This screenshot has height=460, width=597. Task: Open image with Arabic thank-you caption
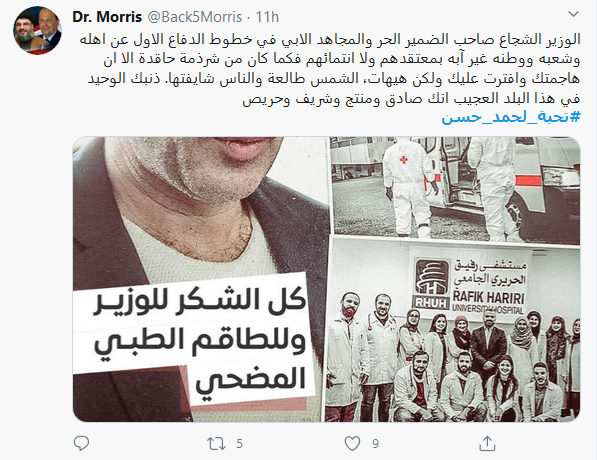coord(201,279)
